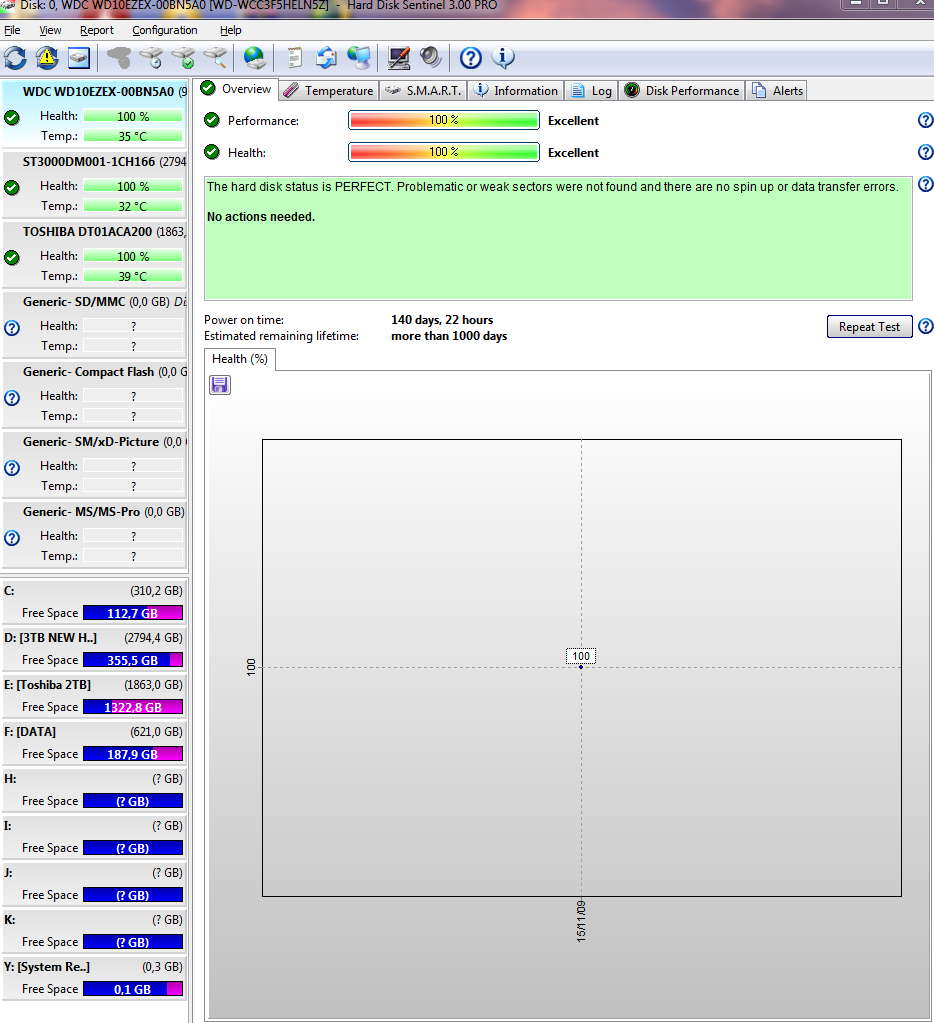Click the save floppy icon above the health graph
Viewport: 934px width, 1023px height.
[220, 385]
